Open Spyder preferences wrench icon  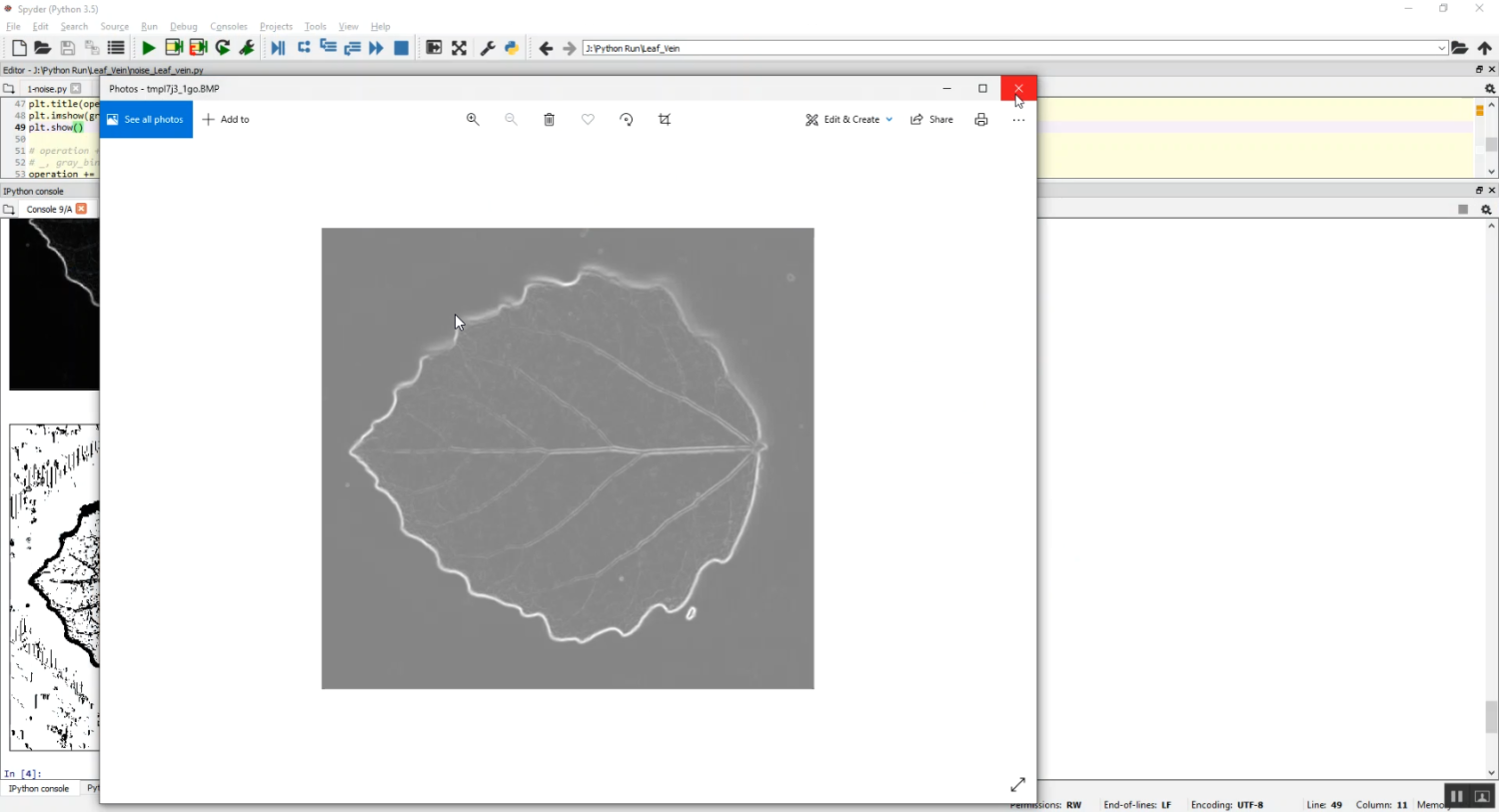pyautogui.click(x=488, y=48)
